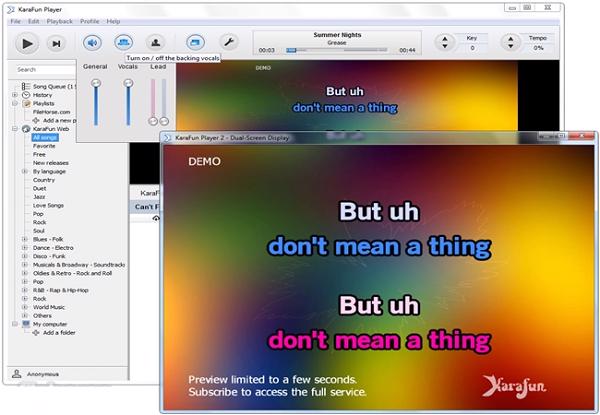Expand the History tree node
The height and width of the screenshot is (415, 600).
pos(15,95)
